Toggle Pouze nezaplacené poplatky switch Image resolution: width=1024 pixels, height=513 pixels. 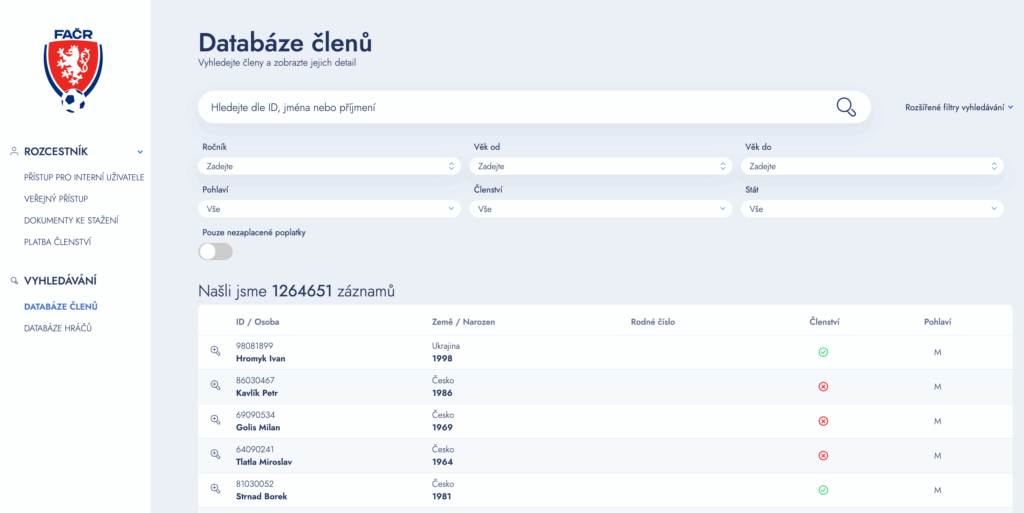pyautogui.click(x=217, y=251)
